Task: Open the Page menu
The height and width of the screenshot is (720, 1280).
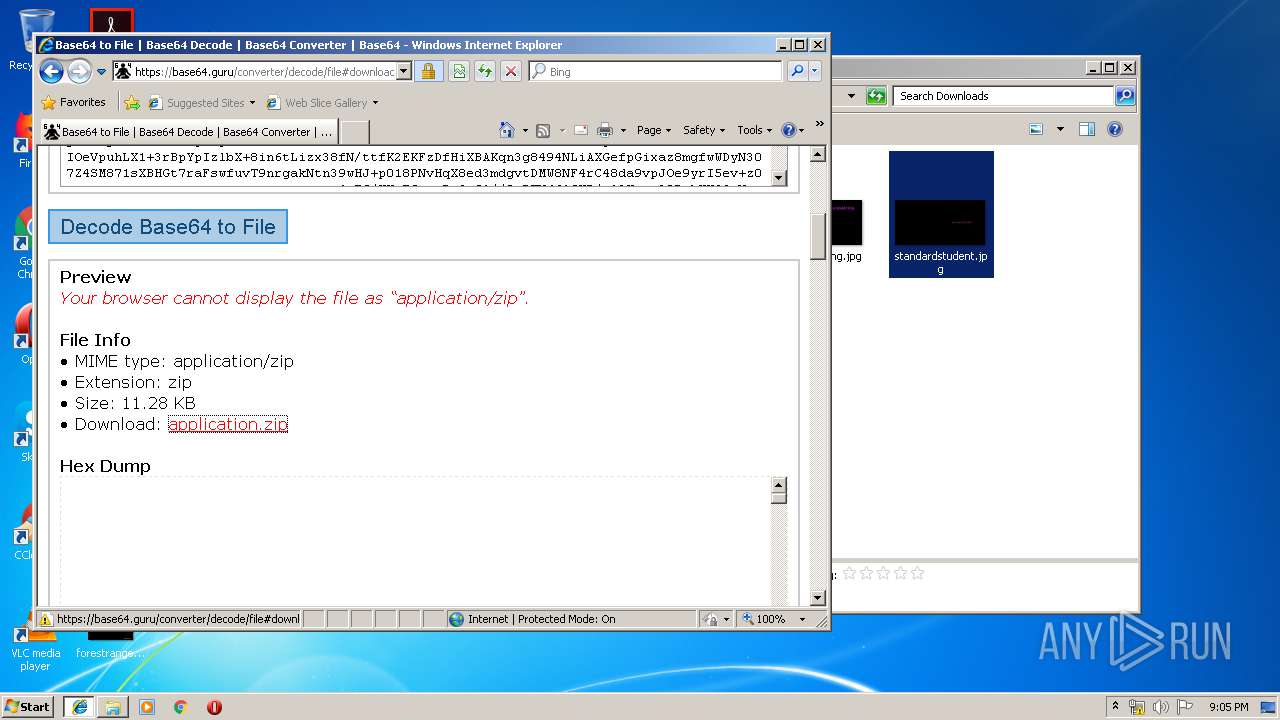Action: pos(654,130)
